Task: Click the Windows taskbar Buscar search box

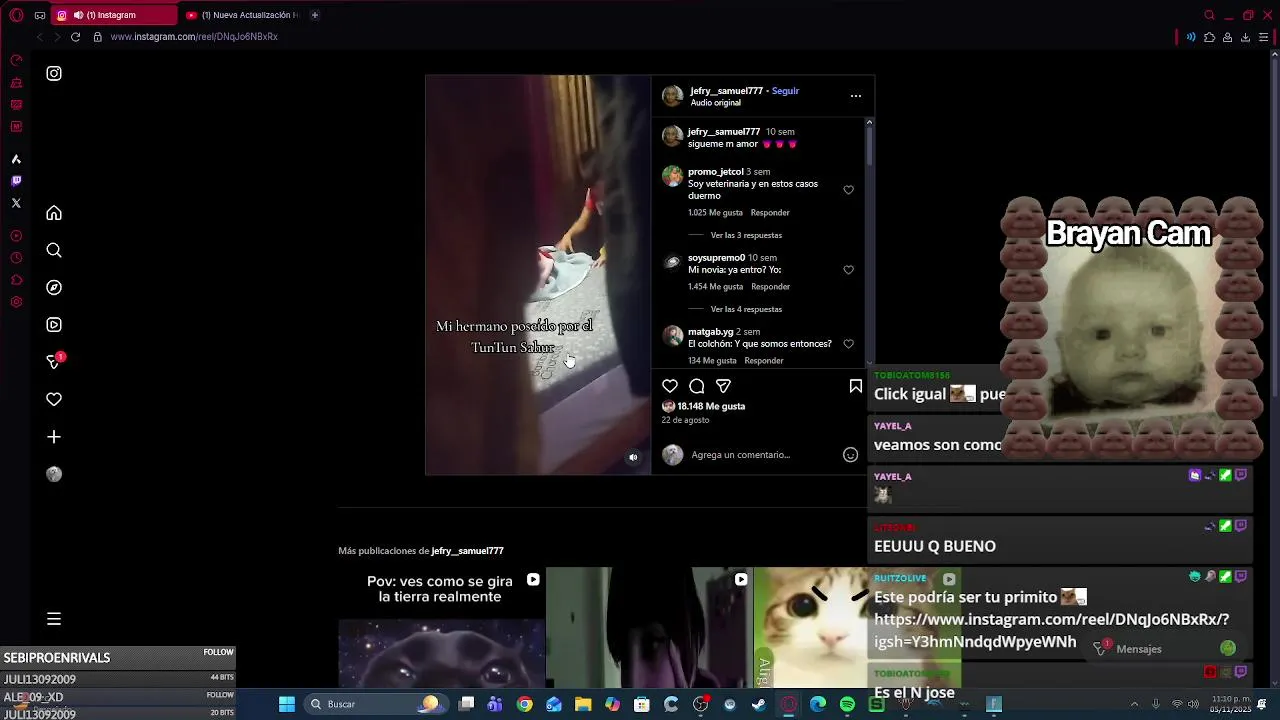Action: [374, 704]
